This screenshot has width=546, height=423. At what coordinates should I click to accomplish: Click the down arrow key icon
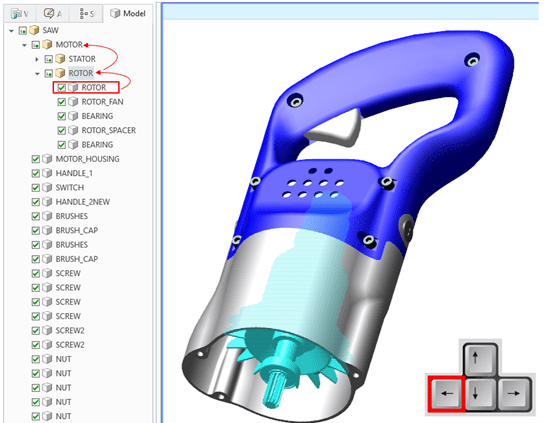click(480, 393)
